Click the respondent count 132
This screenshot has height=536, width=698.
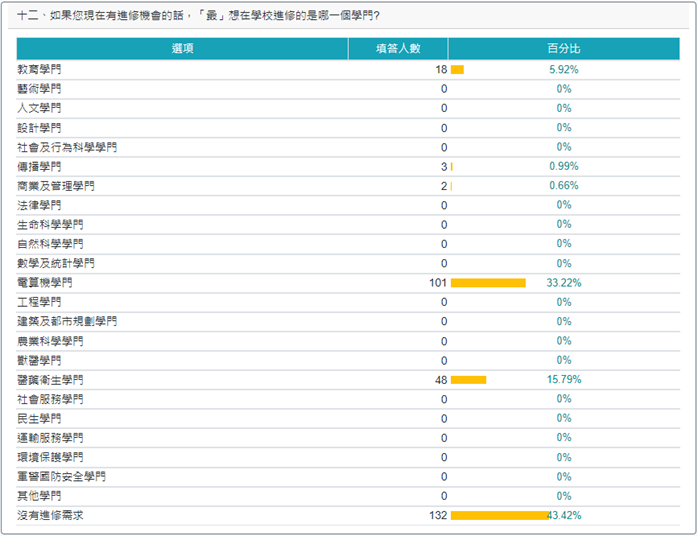click(437, 515)
